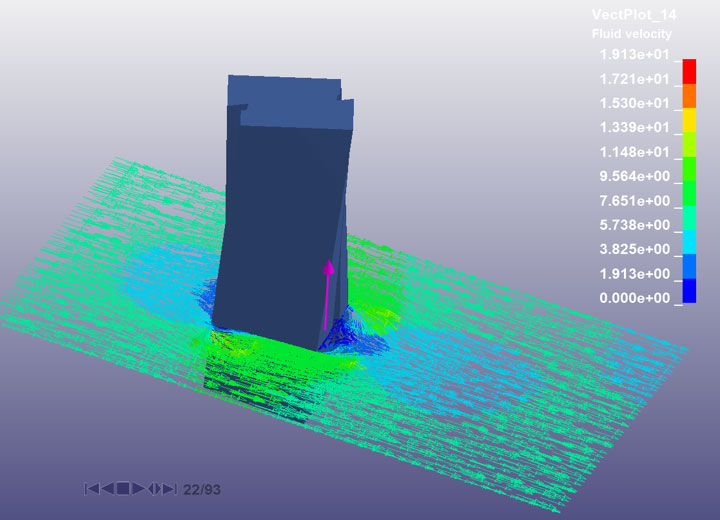
Task: Click the 3.825e+00 legend value
Action: (635, 249)
